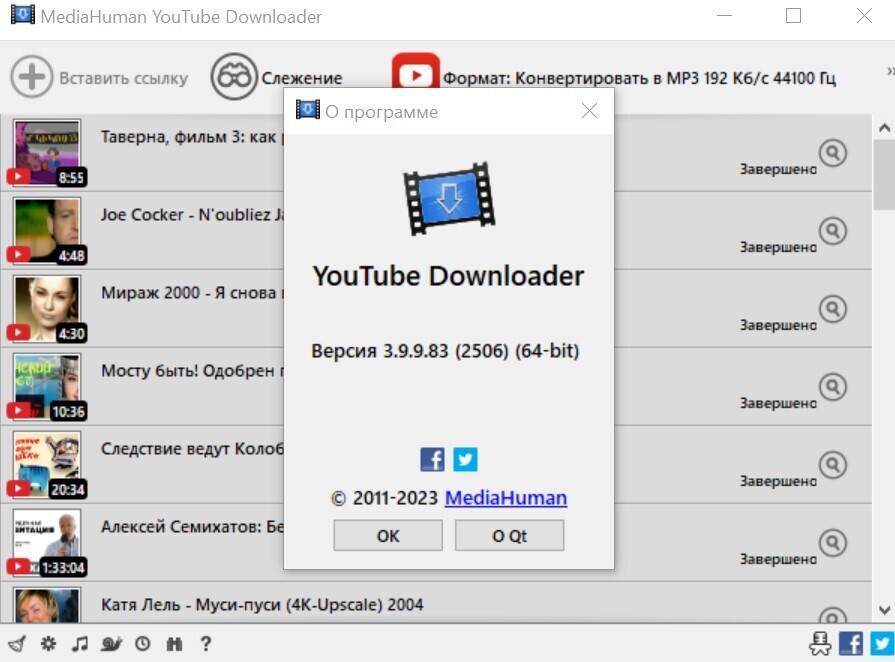Click the facebook icon in the About dialog

432,459
